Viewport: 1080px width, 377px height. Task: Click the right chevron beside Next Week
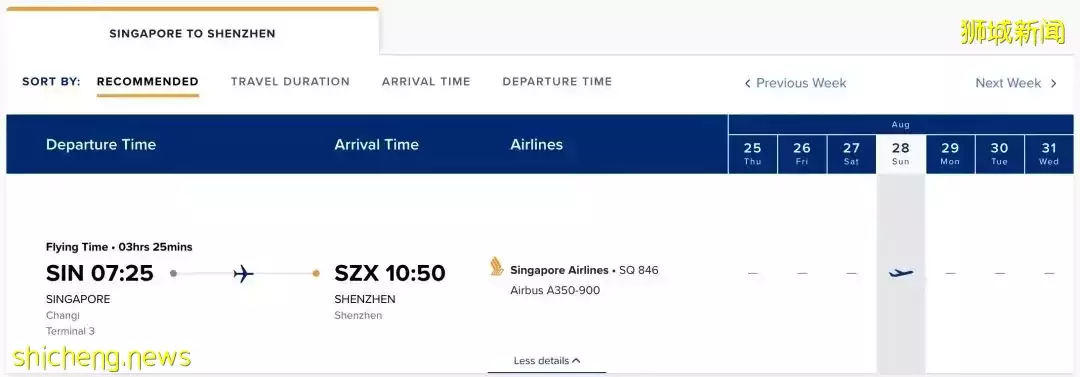pos(1053,83)
